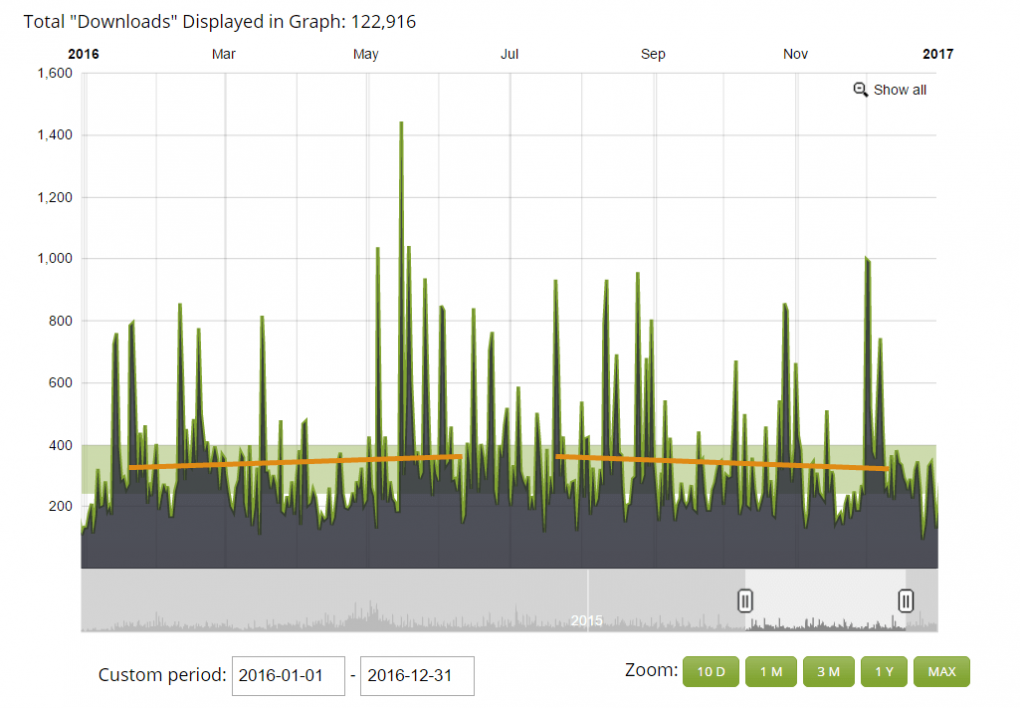Click the custom period start date field
The image size is (1020, 708).
tap(288, 676)
